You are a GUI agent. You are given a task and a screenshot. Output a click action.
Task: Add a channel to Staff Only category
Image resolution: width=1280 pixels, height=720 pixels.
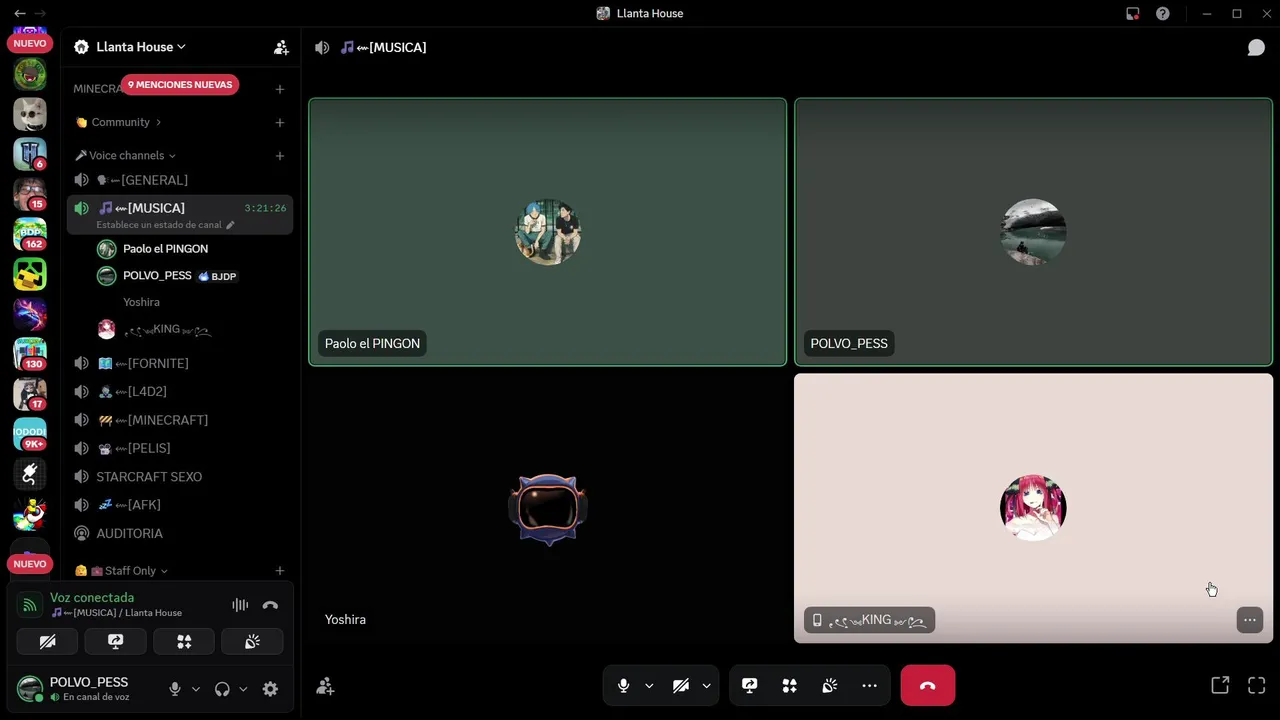[x=280, y=571]
